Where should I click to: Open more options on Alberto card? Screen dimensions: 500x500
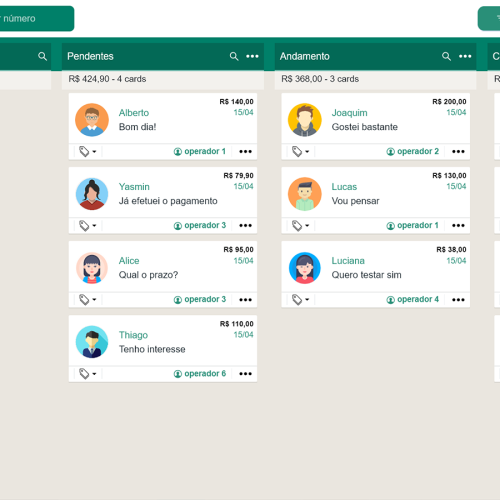pos(245,152)
